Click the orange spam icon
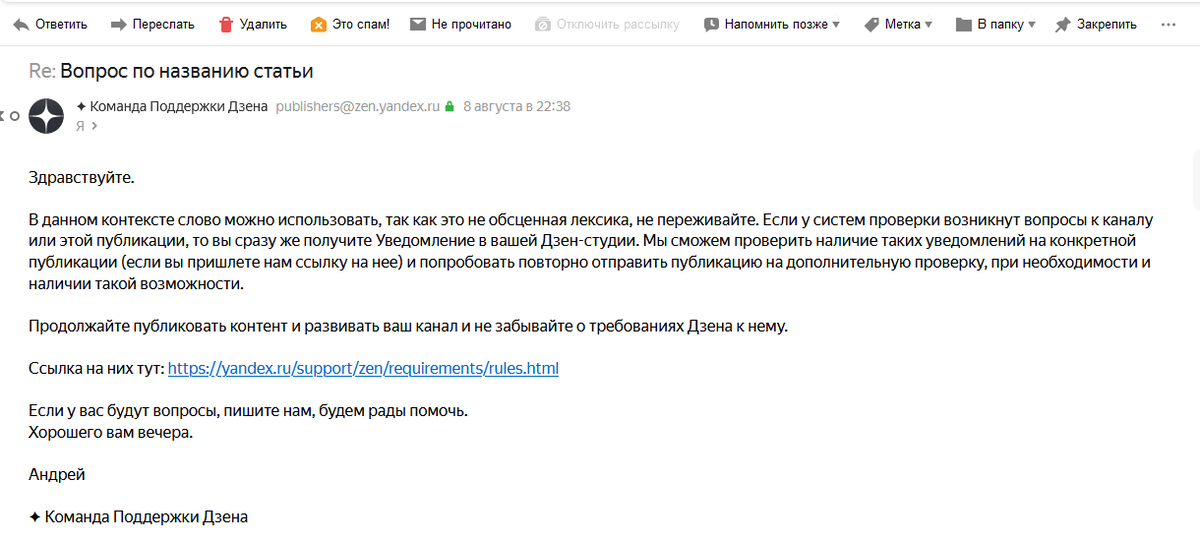1200x542 pixels. tap(318, 24)
